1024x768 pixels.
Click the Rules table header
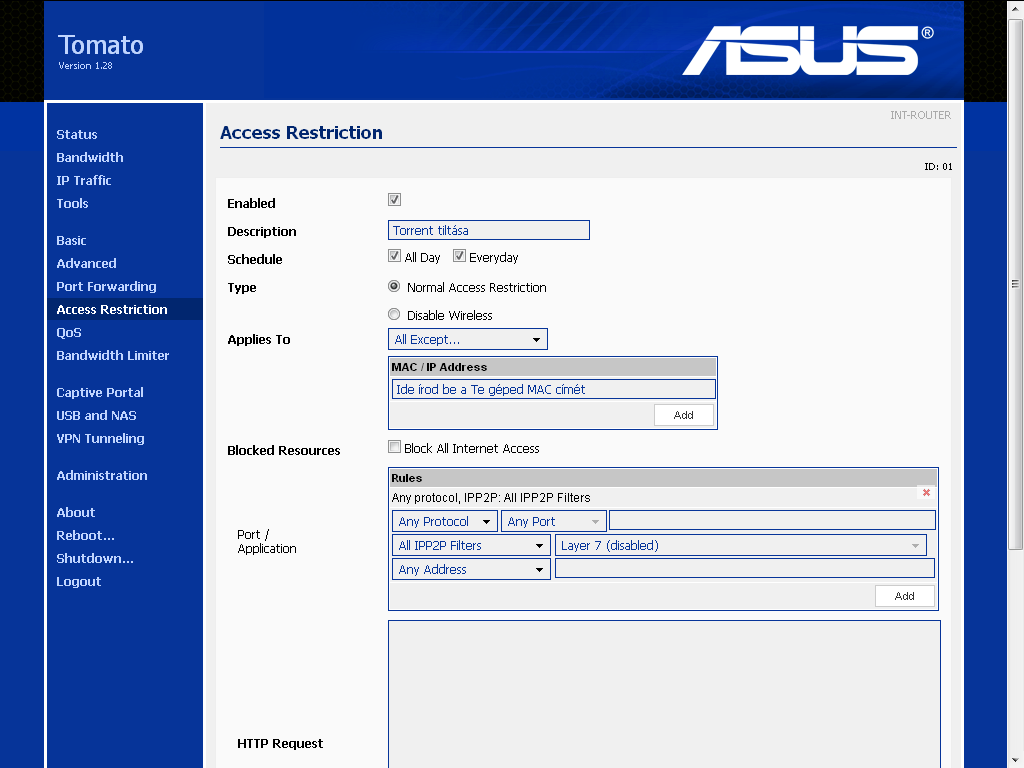coord(664,478)
